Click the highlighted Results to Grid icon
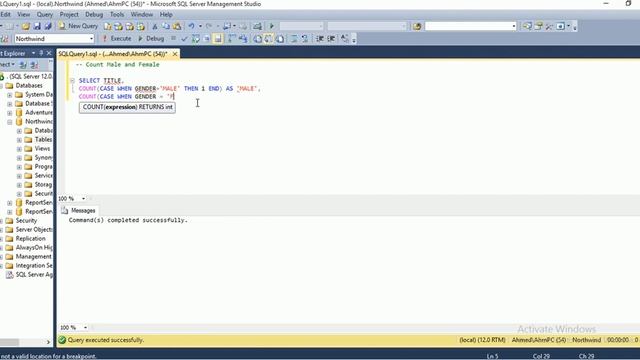Image resolution: width=640 pixels, height=360 pixels. tap(268, 39)
